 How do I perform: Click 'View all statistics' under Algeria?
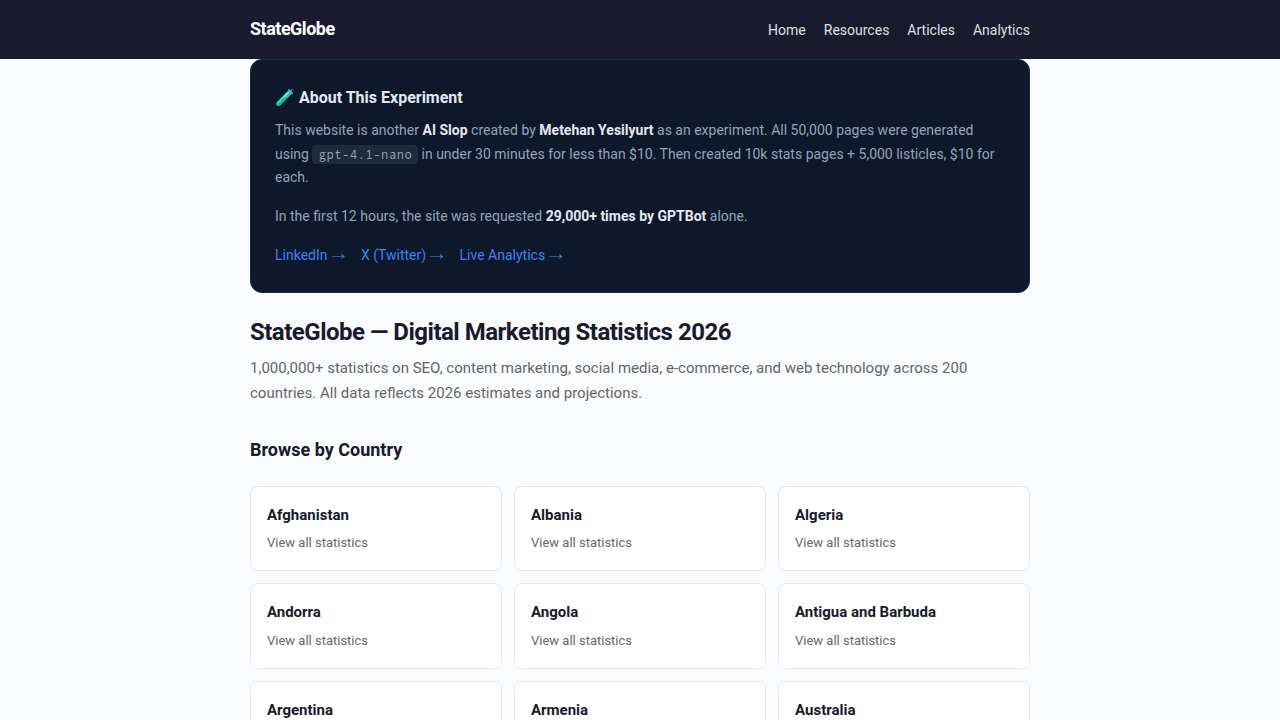[845, 543]
